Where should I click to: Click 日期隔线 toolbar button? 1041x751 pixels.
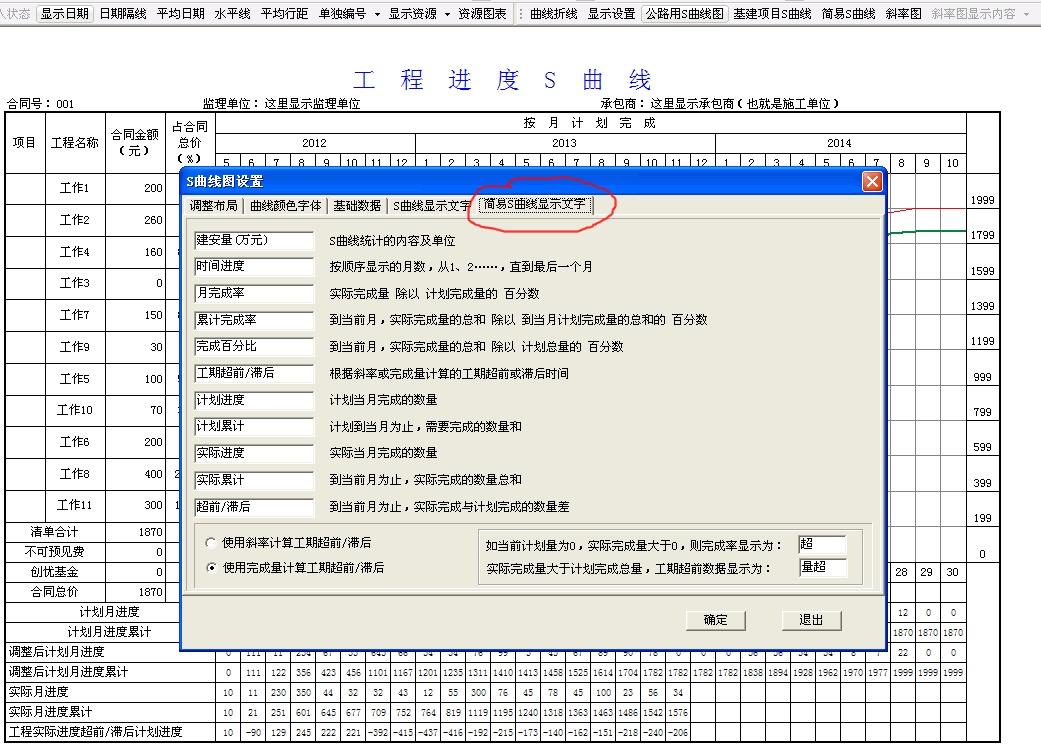tap(123, 13)
